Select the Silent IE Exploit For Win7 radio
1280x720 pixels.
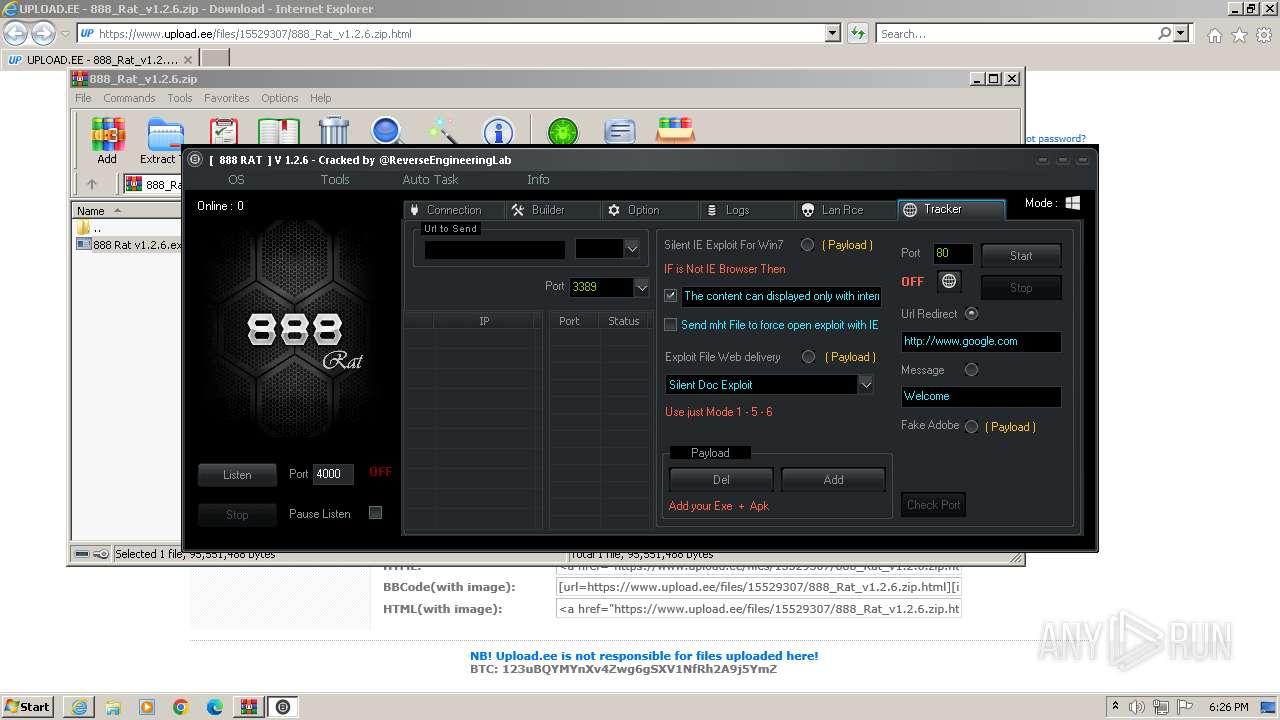point(807,245)
